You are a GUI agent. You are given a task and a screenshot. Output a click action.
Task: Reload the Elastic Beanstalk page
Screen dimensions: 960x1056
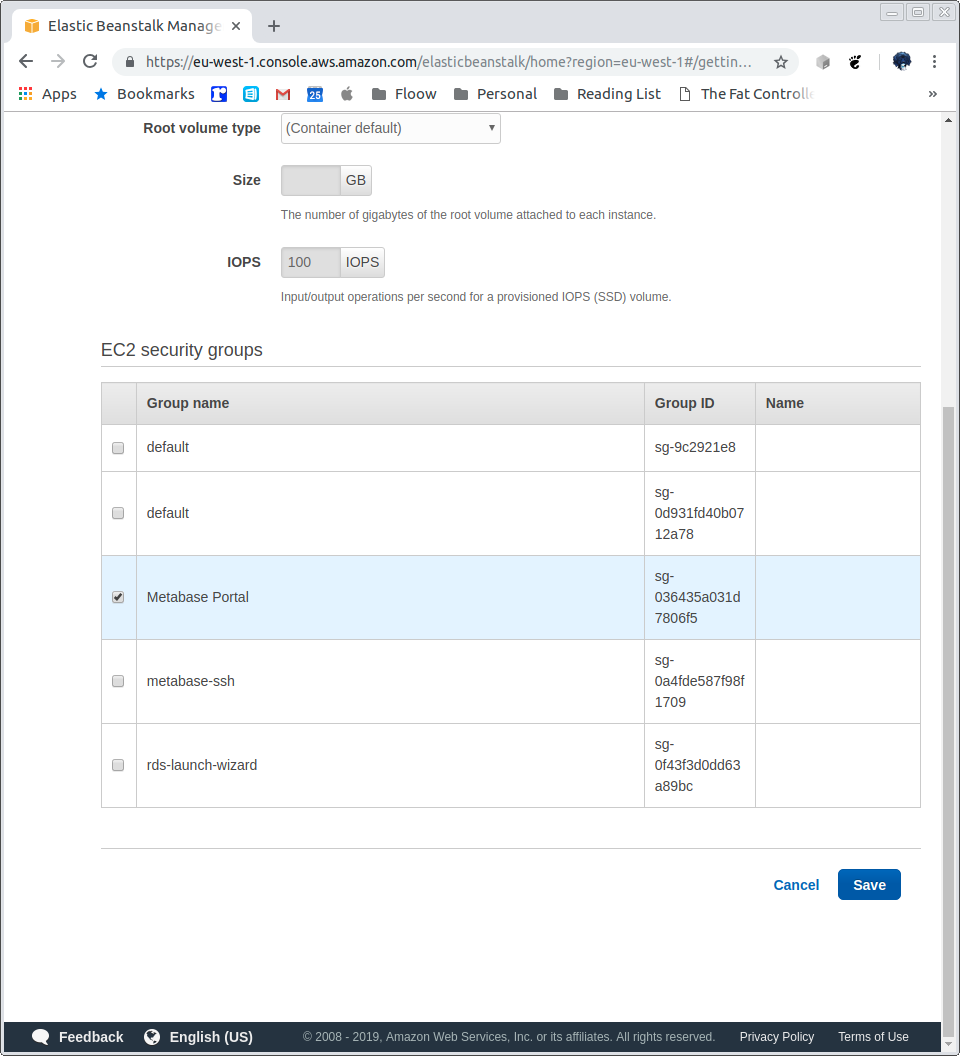pyautogui.click(x=90, y=61)
